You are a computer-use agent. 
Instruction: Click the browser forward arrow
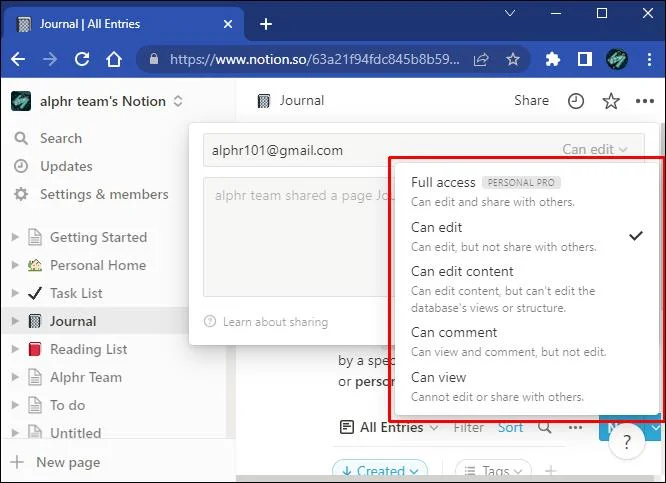(x=50, y=59)
